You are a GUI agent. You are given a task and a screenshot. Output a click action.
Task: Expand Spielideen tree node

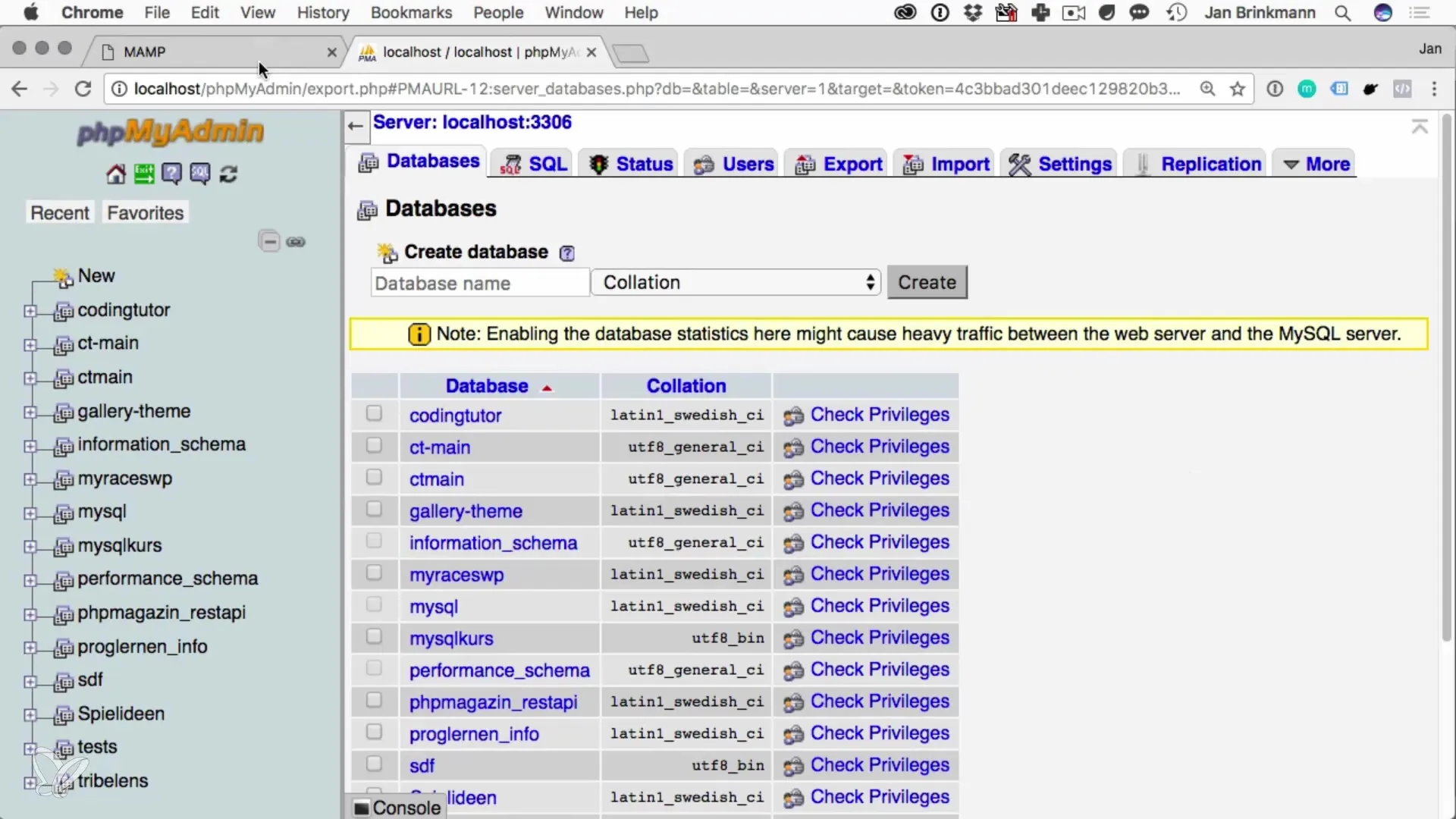click(30, 715)
